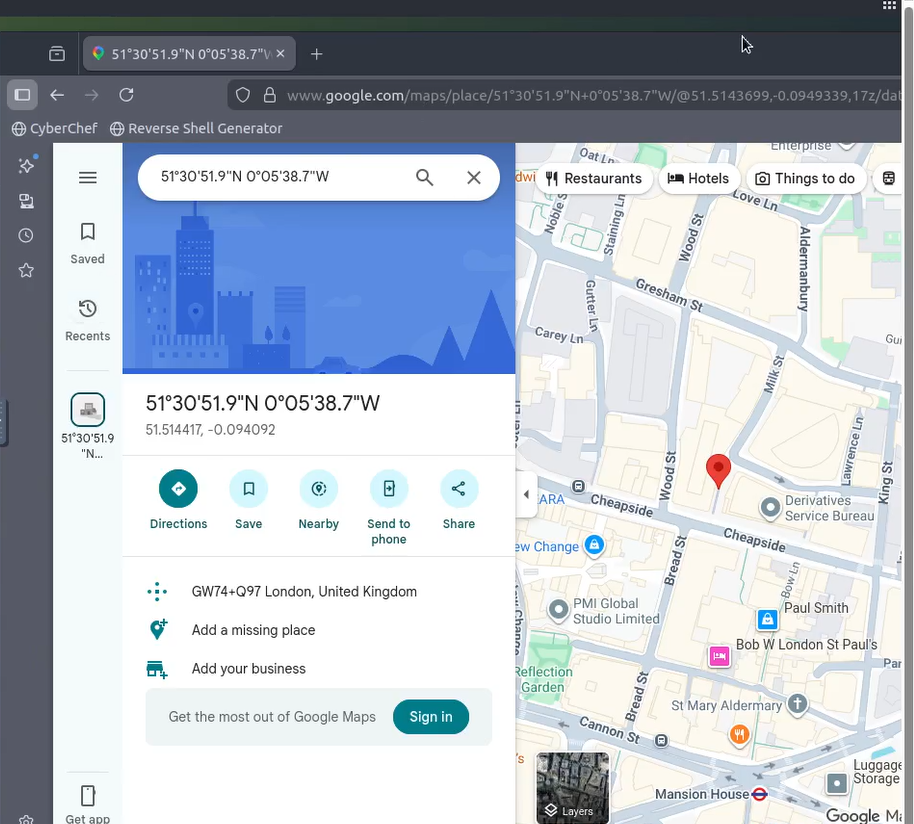Select the Restaurants filter chip

pos(594,177)
